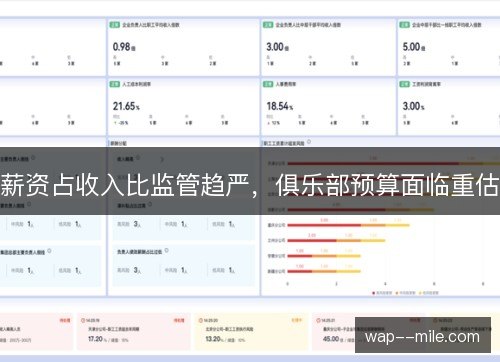
Task: Click the clock icon beside timestamp 14:25:20
Action: [201, 320]
